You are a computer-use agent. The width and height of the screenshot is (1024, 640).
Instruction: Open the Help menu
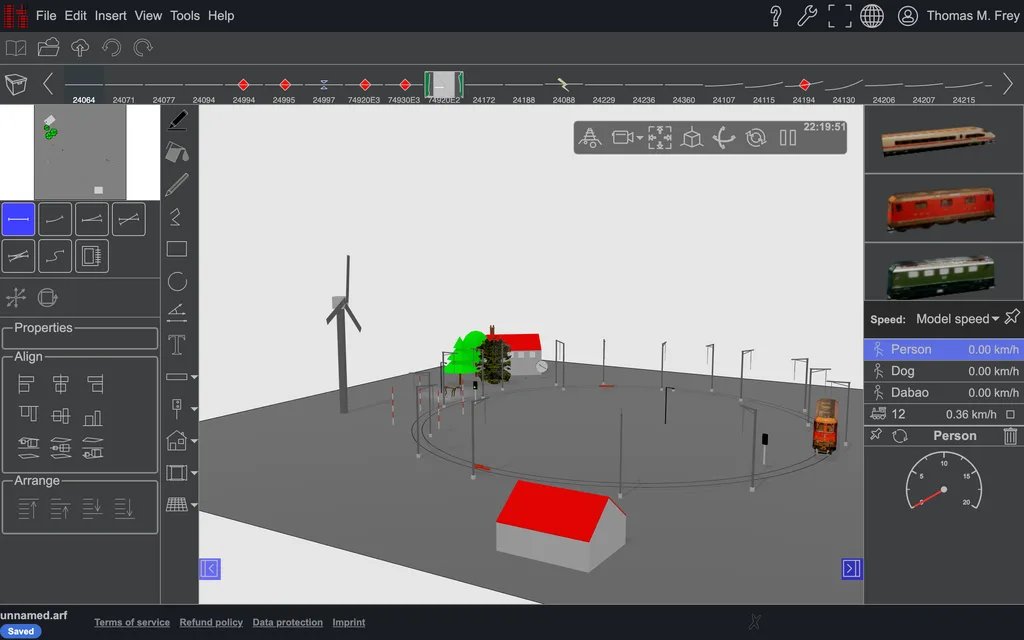(x=221, y=16)
